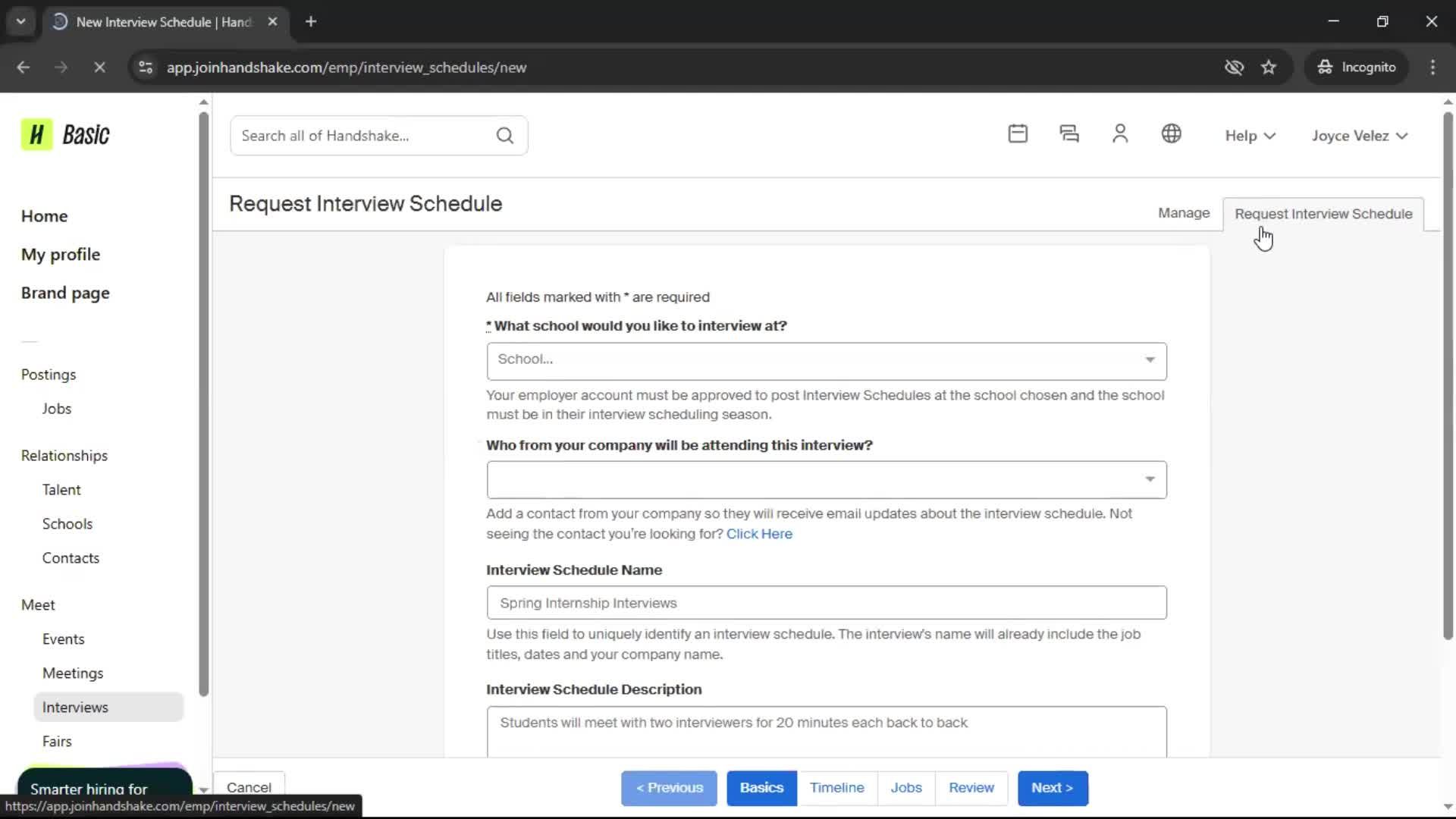
Task: Open the person profile icon
Action: click(x=1120, y=134)
